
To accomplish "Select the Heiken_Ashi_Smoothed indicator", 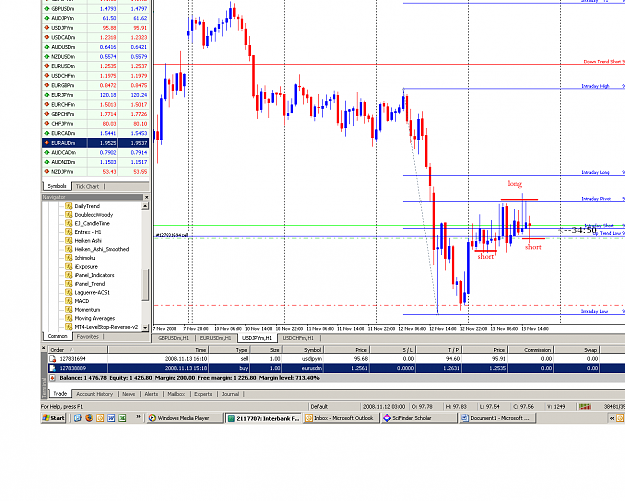I will 102,250.
